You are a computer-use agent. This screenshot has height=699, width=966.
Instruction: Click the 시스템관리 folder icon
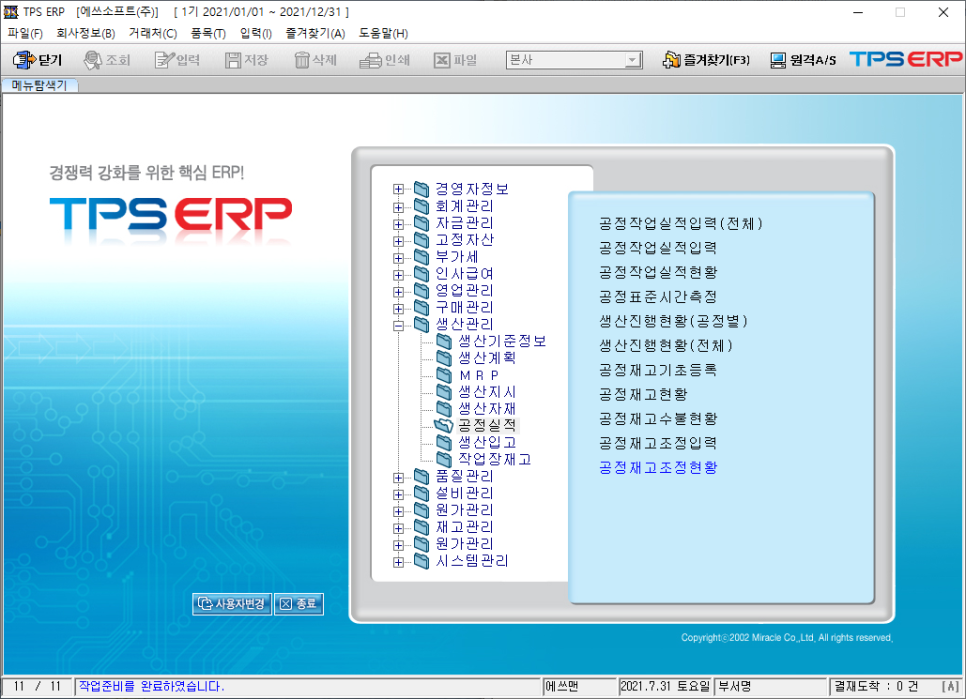pos(421,560)
